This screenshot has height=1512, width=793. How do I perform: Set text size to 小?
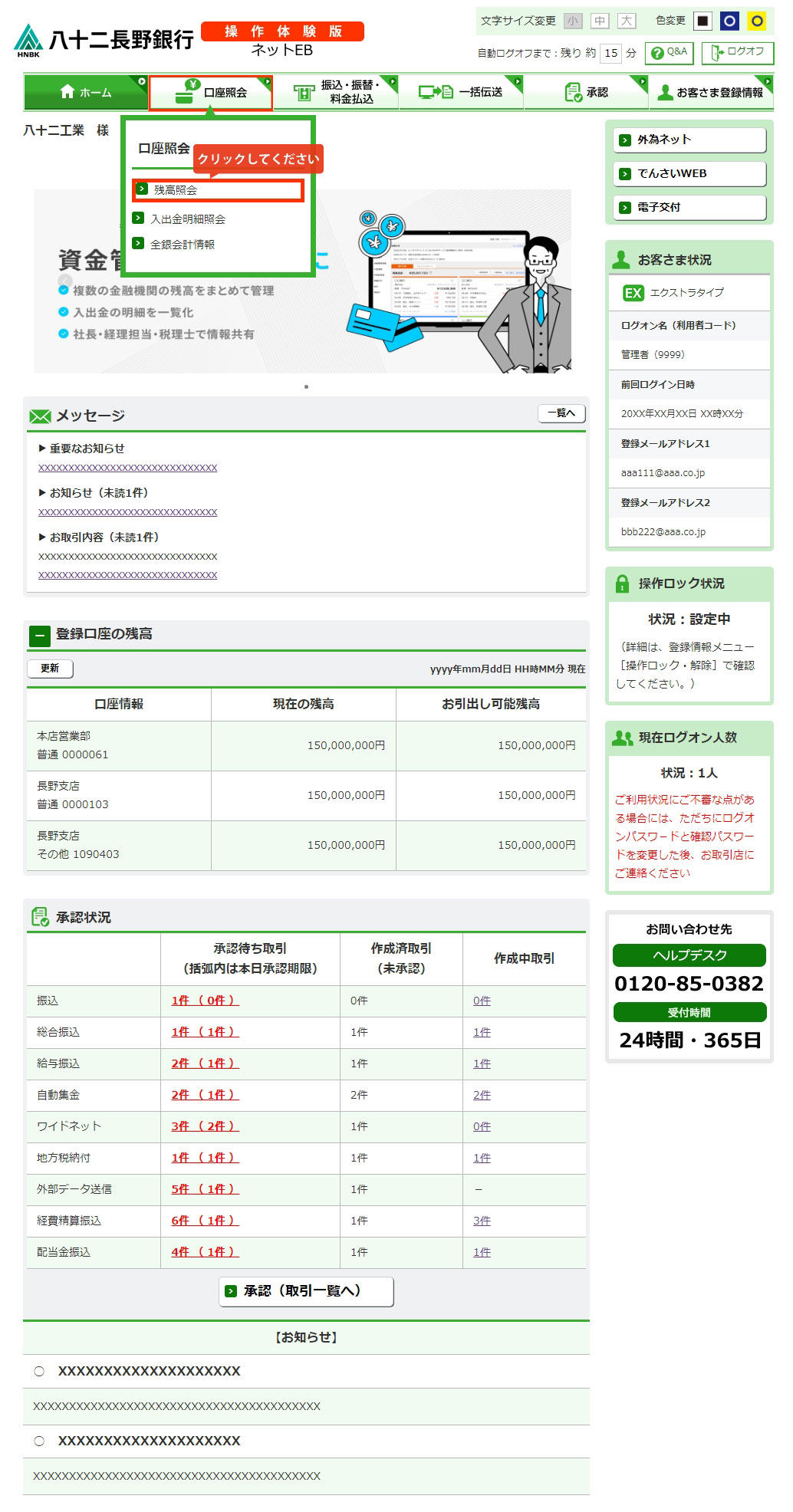[x=573, y=21]
